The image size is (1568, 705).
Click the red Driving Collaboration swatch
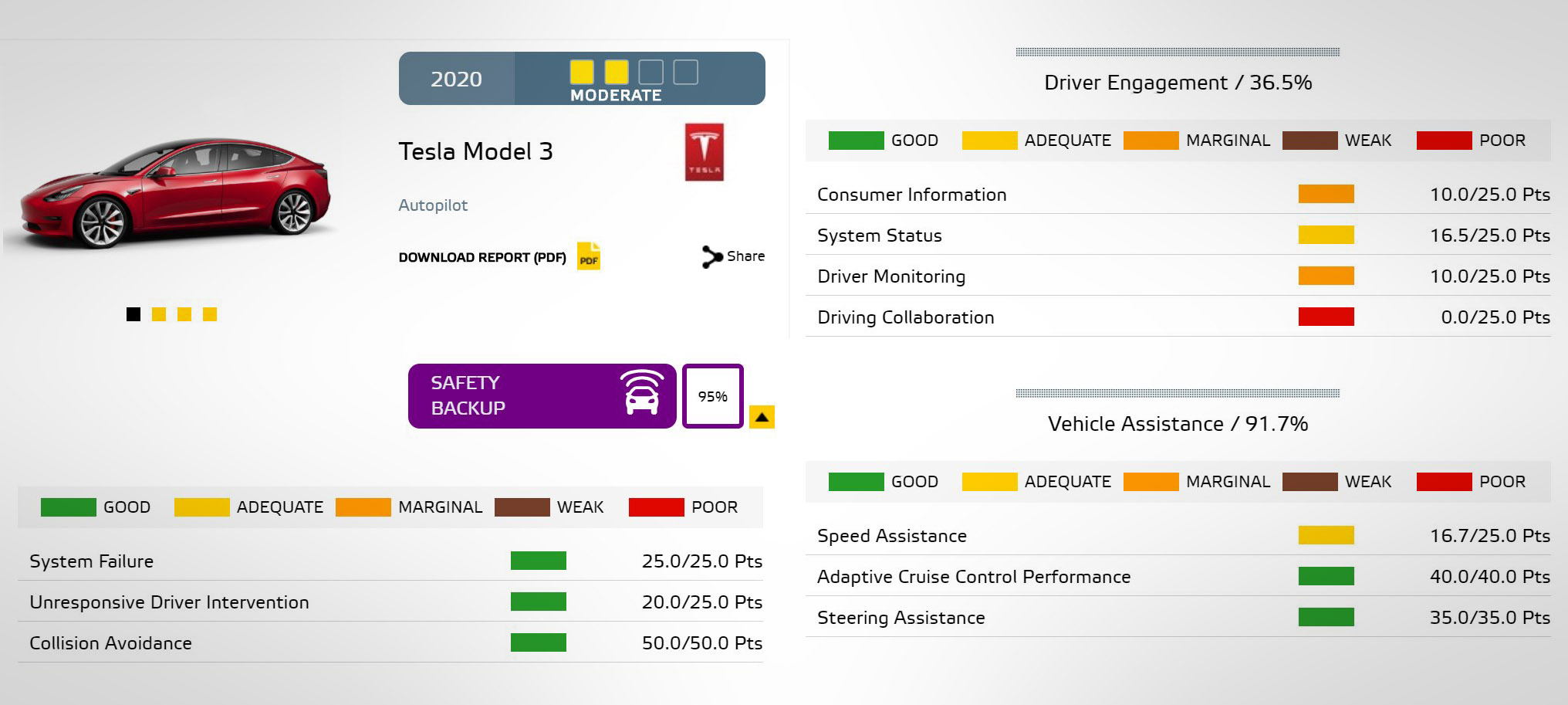(1326, 317)
